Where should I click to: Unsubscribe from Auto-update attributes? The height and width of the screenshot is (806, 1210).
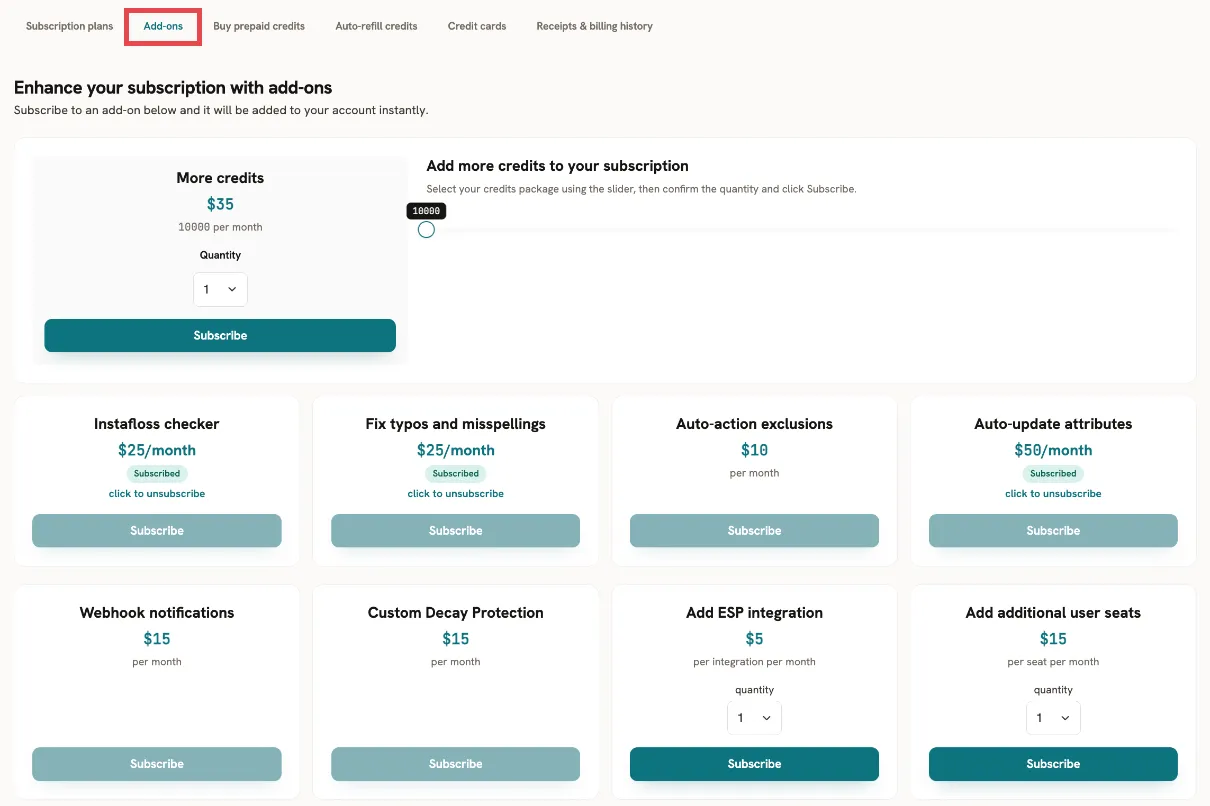coord(1053,494)
